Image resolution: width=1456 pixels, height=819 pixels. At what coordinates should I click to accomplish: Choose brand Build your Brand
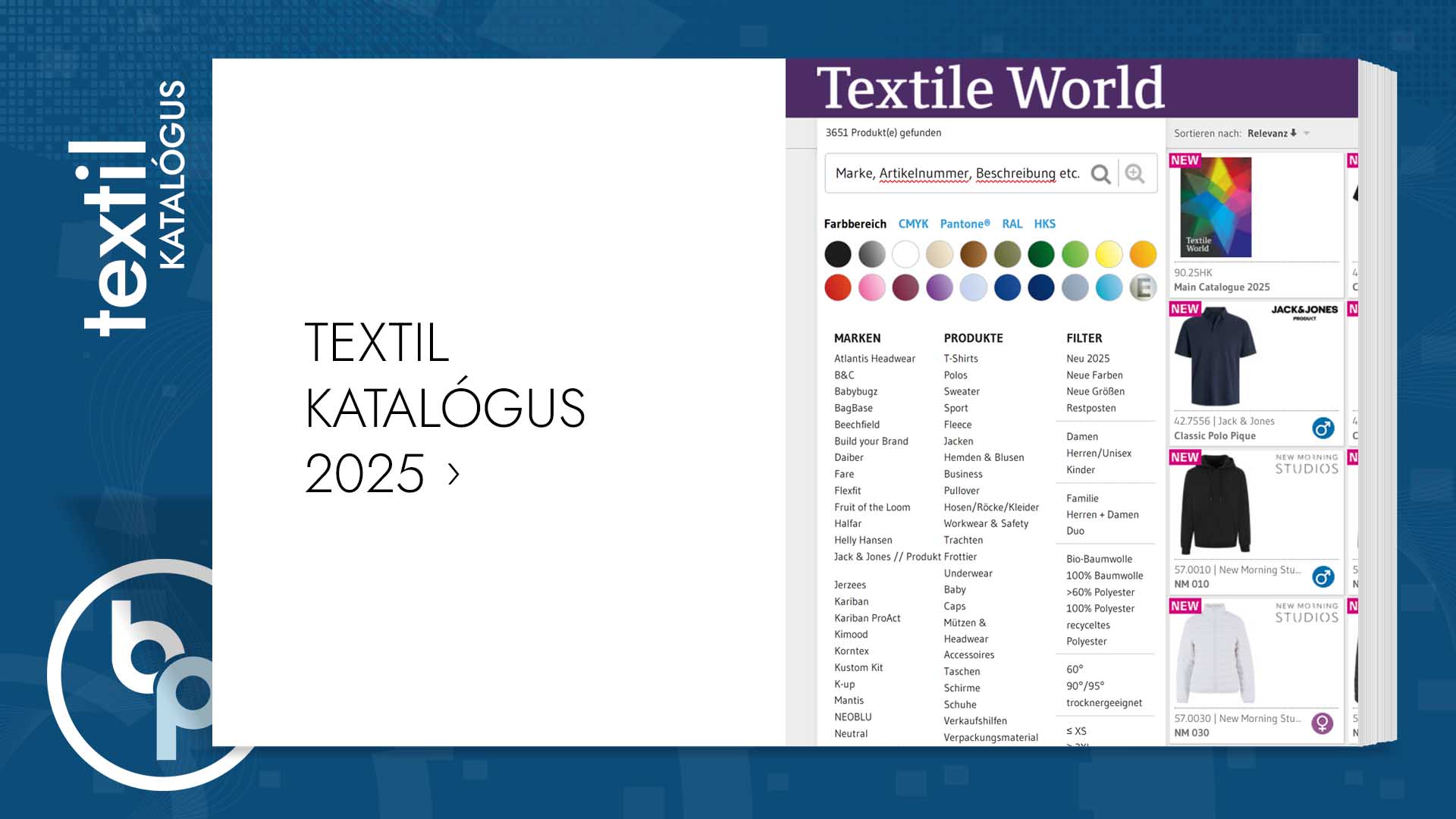click(871, 441)
